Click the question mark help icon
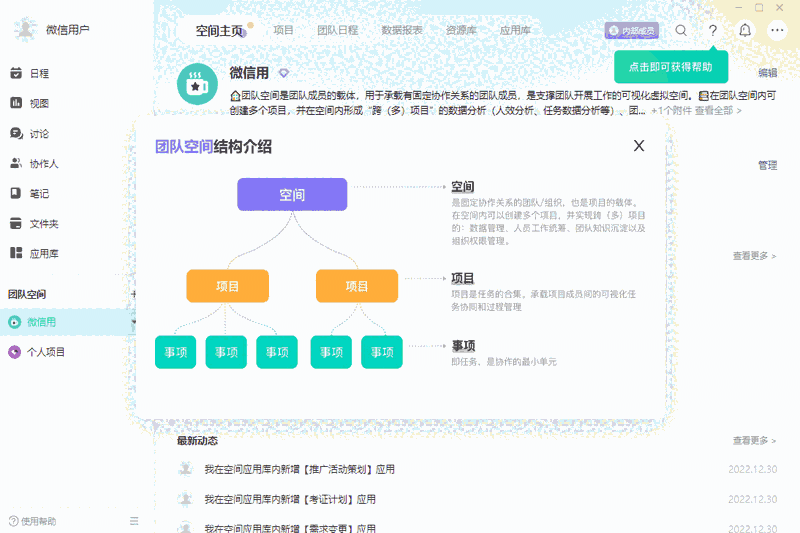The height and width of the screenshot is (533, 800). [713, 31]
